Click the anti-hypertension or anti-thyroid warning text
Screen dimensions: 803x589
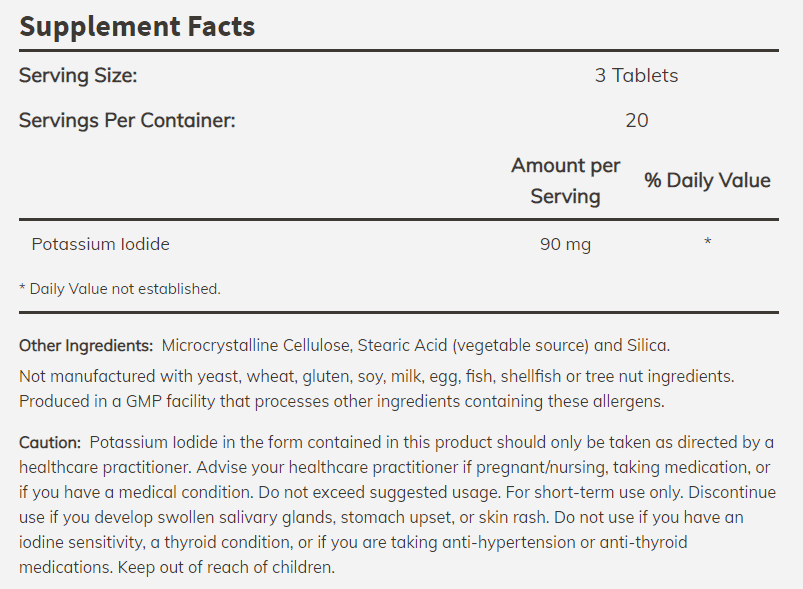click(564, 542)
